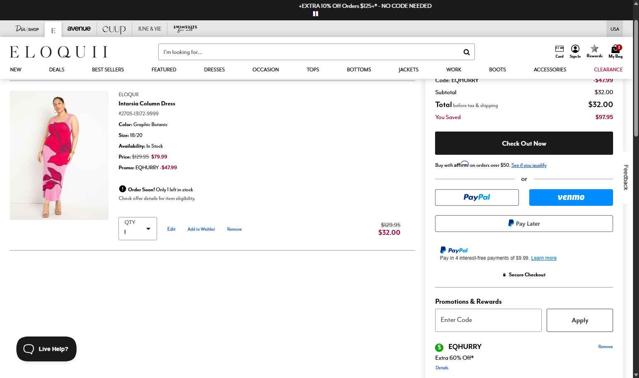
Task: Pay with the Venmo button
Action: [571, 197]
